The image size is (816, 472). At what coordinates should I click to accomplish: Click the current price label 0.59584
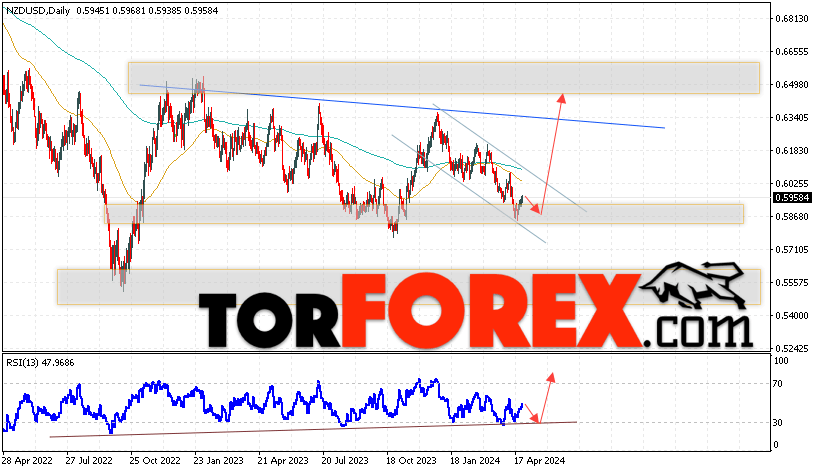[x=793, y=198]
